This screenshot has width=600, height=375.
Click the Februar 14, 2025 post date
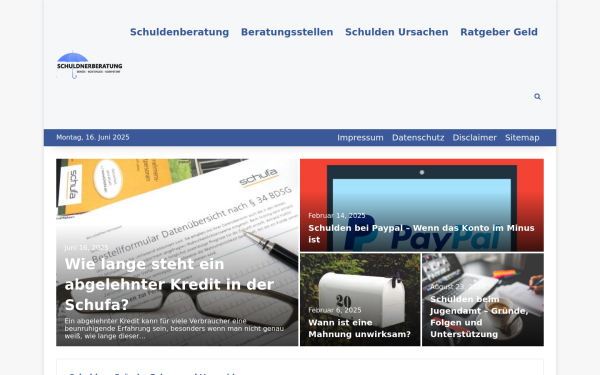tap(337, 216)
